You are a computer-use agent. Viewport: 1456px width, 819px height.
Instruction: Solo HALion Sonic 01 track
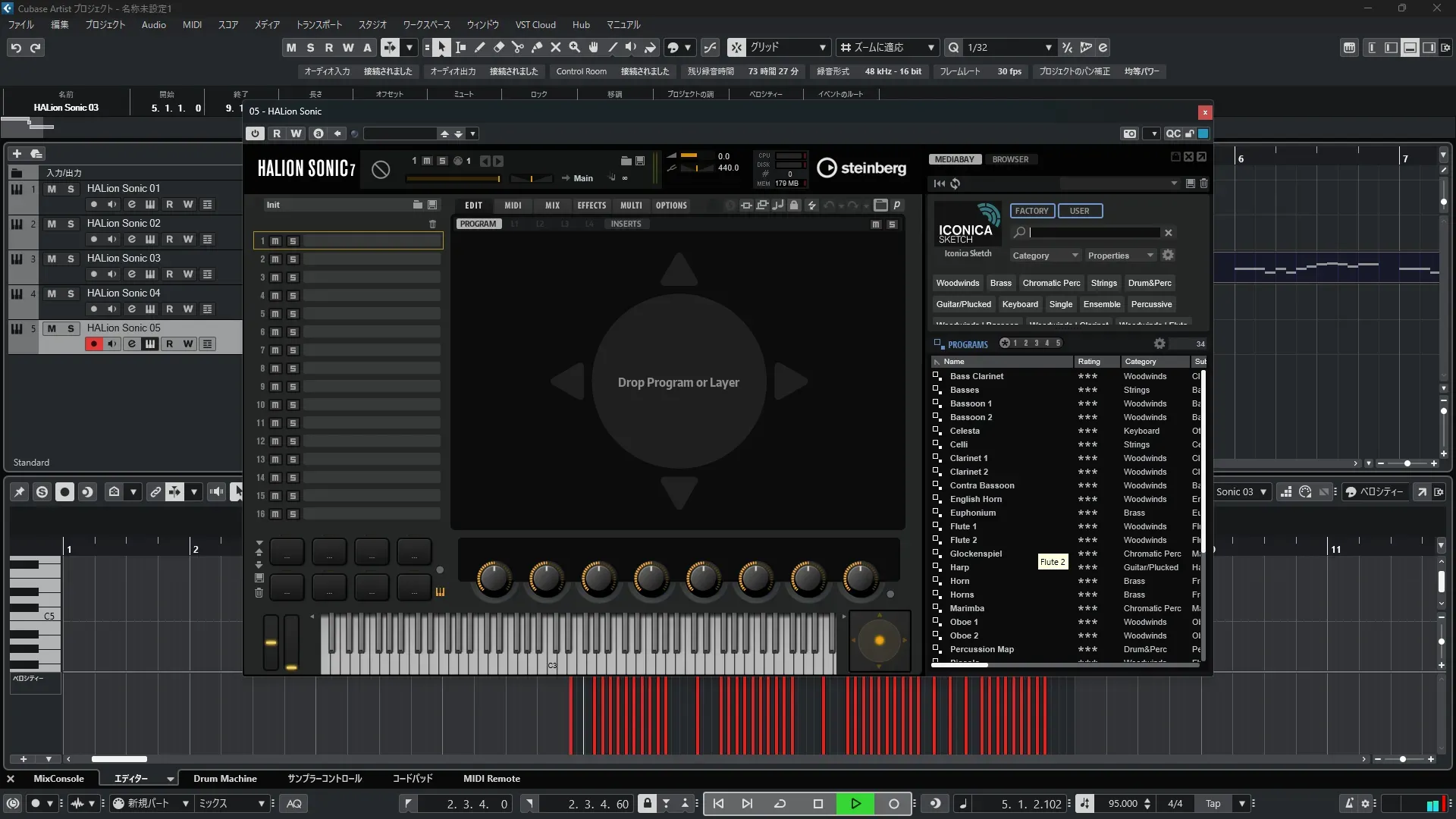point(71,189)
